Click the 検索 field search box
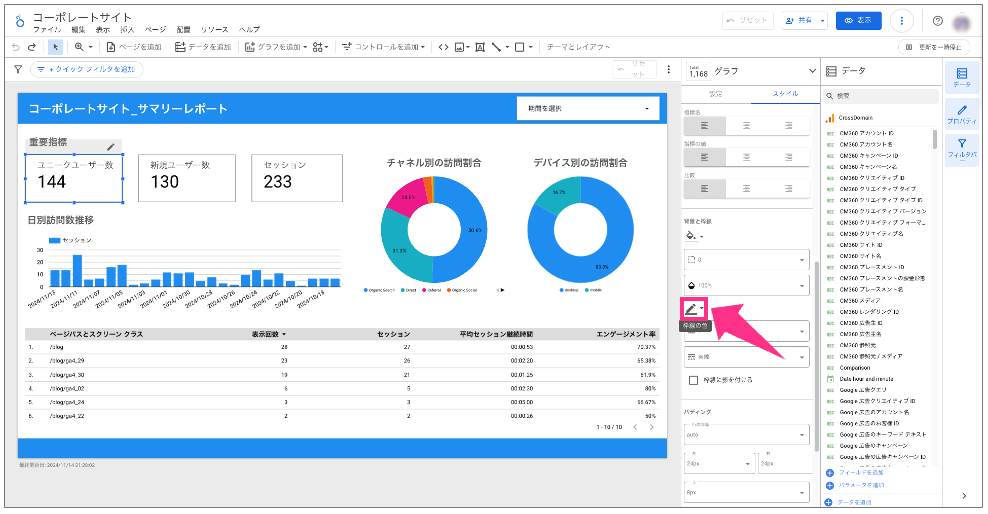The height and width of the screenshot is (514, 988). [881, 96]
